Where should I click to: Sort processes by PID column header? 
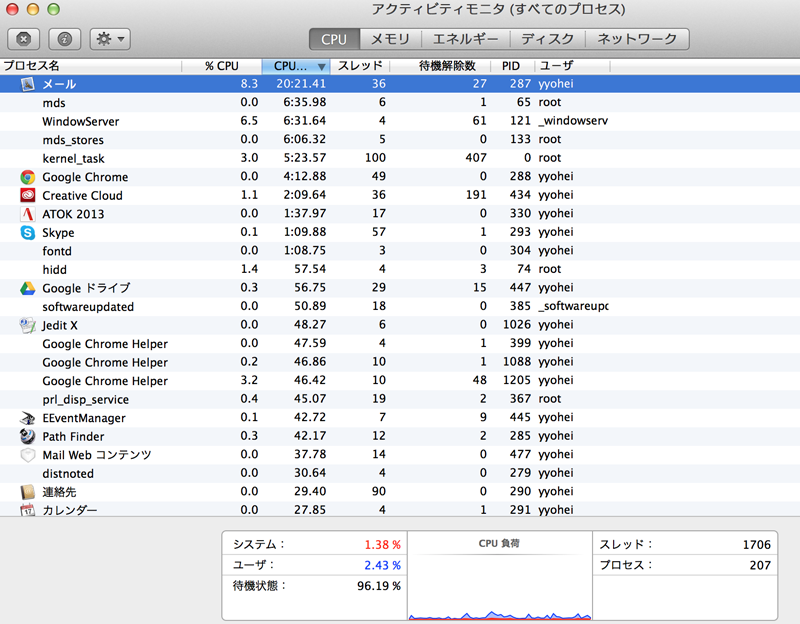coord(511,66)
